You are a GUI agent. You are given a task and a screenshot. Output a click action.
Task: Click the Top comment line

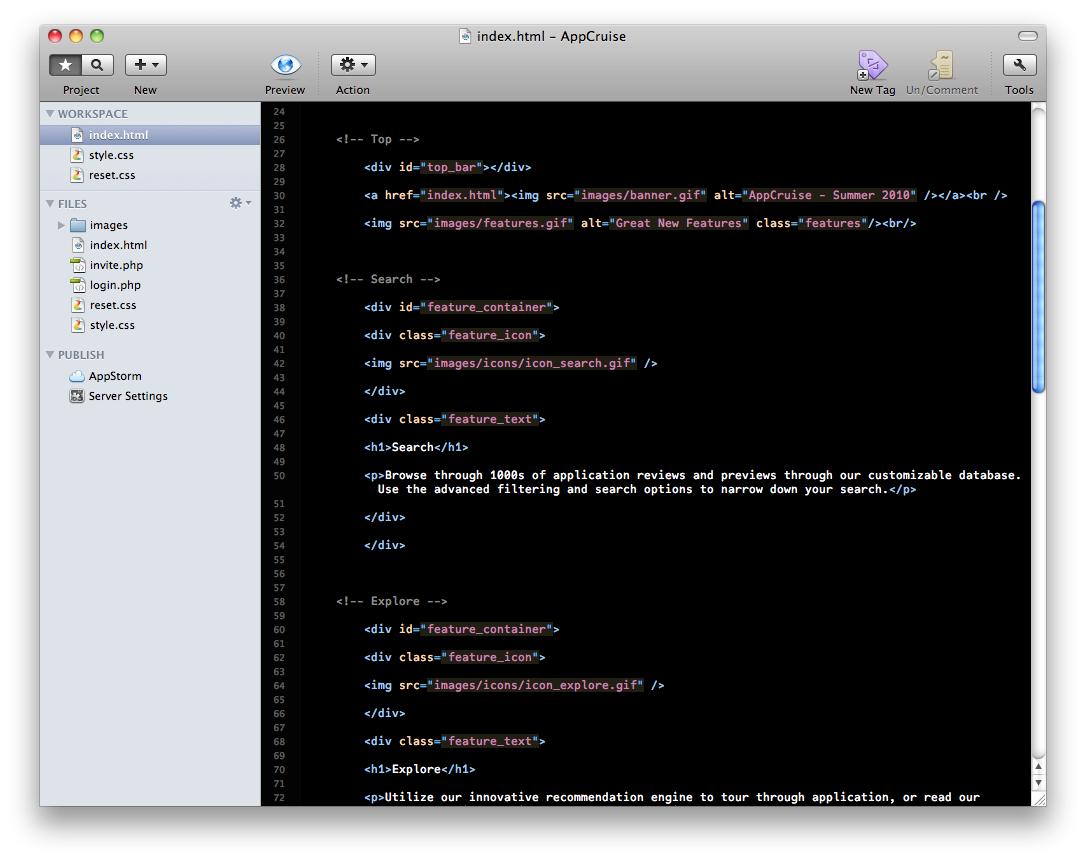pos(377,139)
